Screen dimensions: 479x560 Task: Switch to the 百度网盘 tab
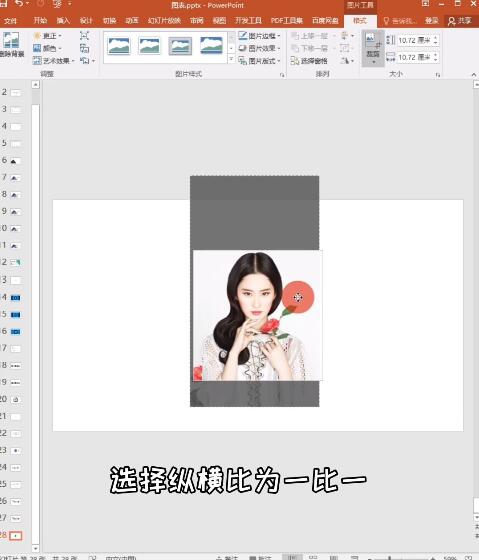[325, 21]
